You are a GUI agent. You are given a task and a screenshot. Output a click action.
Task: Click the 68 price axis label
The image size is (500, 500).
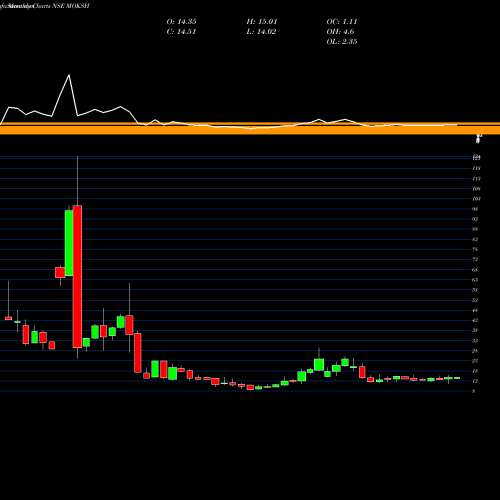click(x=476, y=270)
